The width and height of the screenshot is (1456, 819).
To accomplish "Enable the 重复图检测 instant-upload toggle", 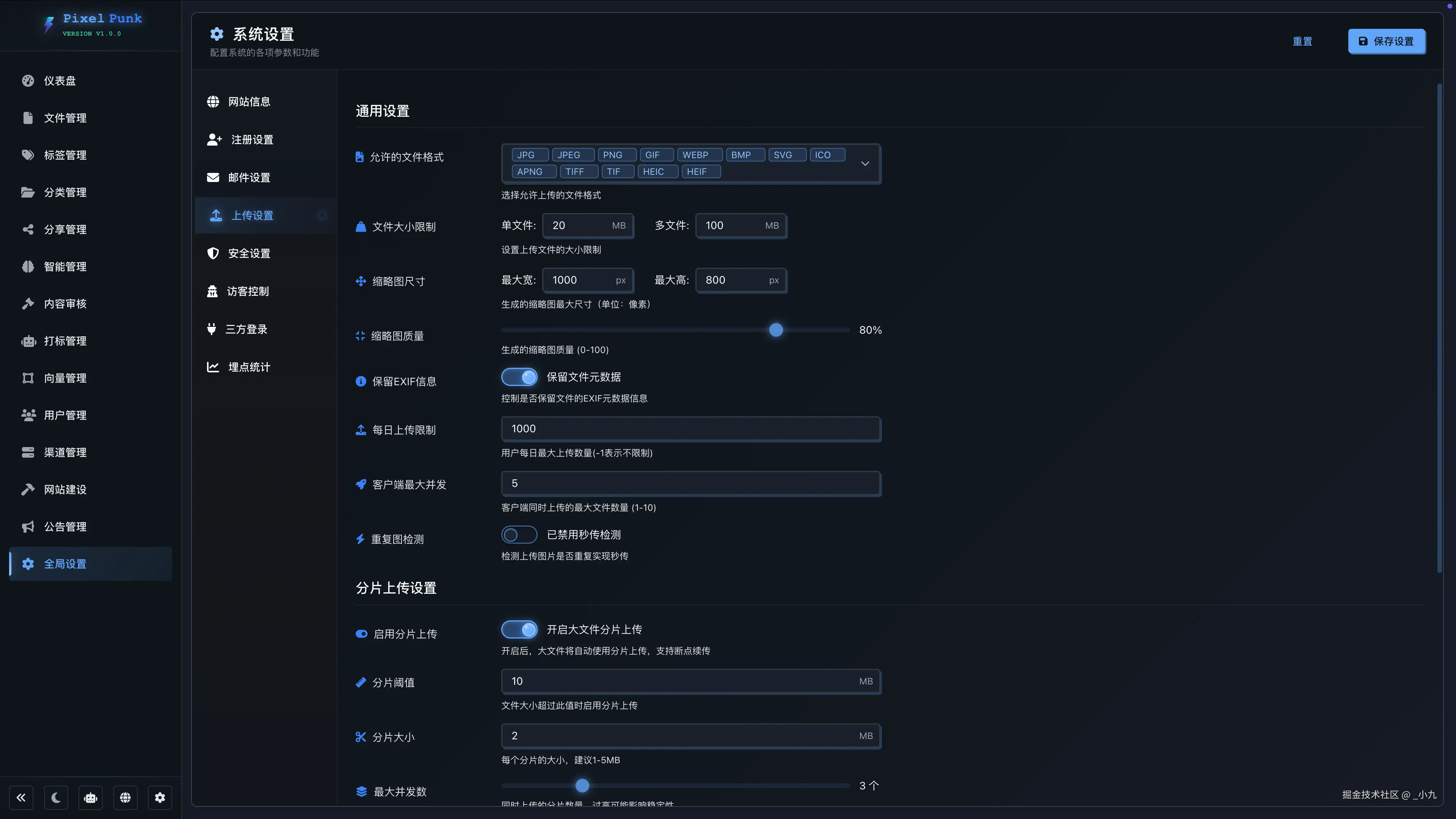I will (x=519, y=535).
